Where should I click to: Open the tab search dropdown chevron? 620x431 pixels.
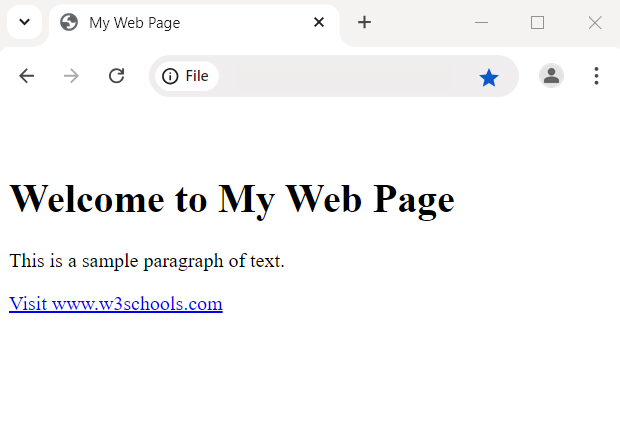click(24, 22)
